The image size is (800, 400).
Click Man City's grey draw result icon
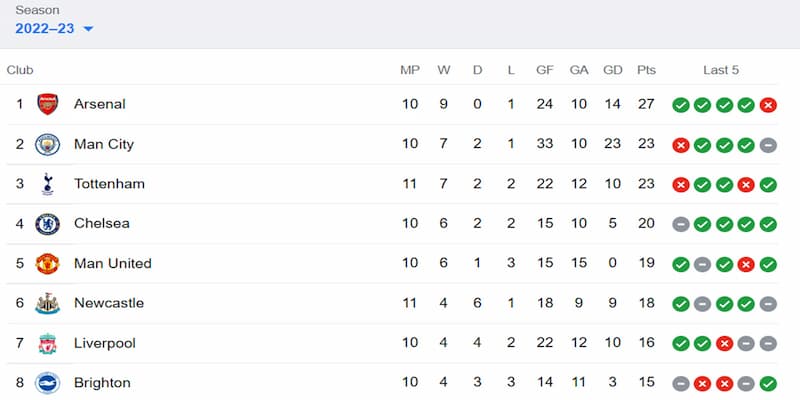768,145
